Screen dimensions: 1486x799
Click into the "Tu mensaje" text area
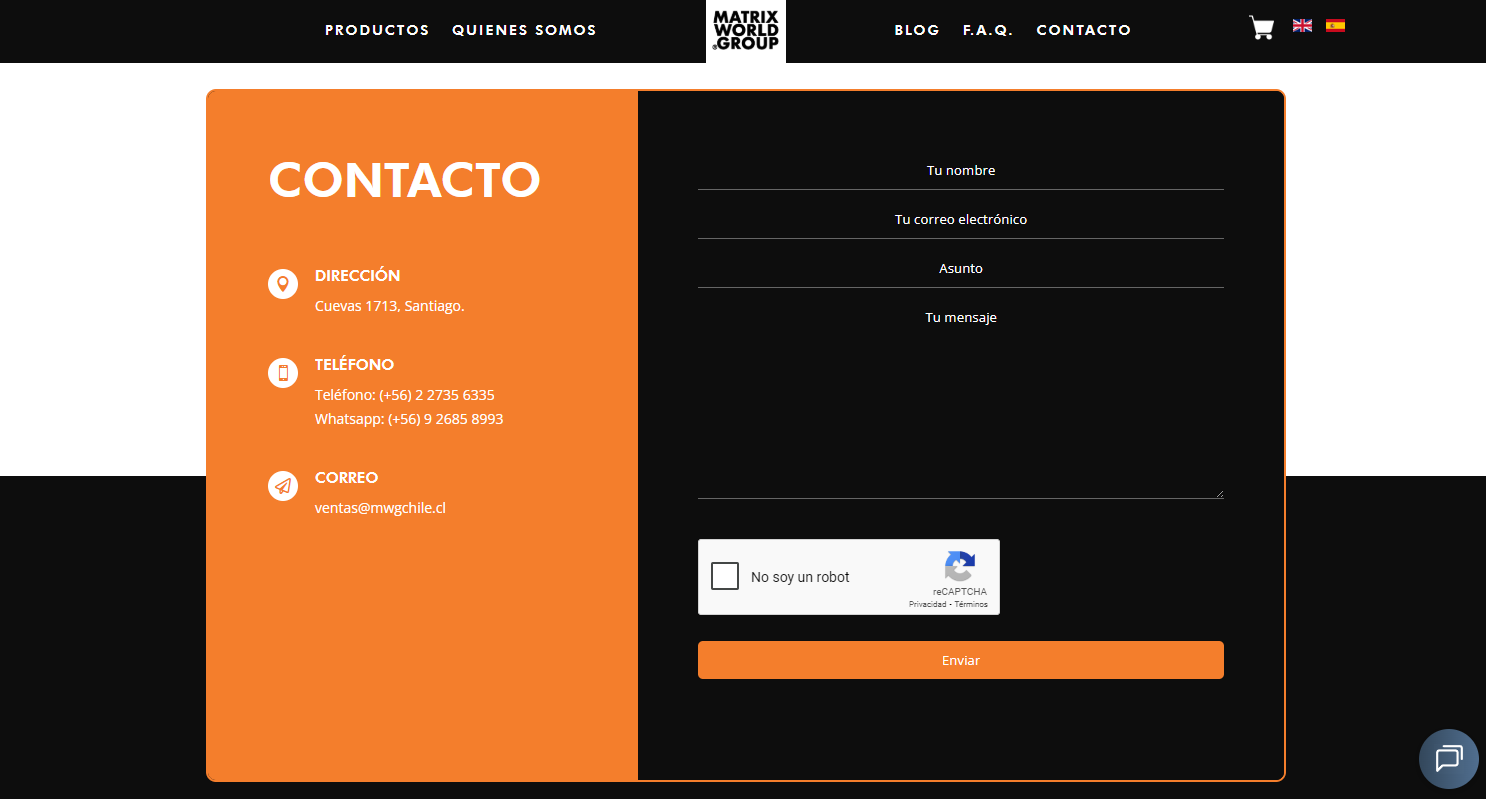[960, 400]
